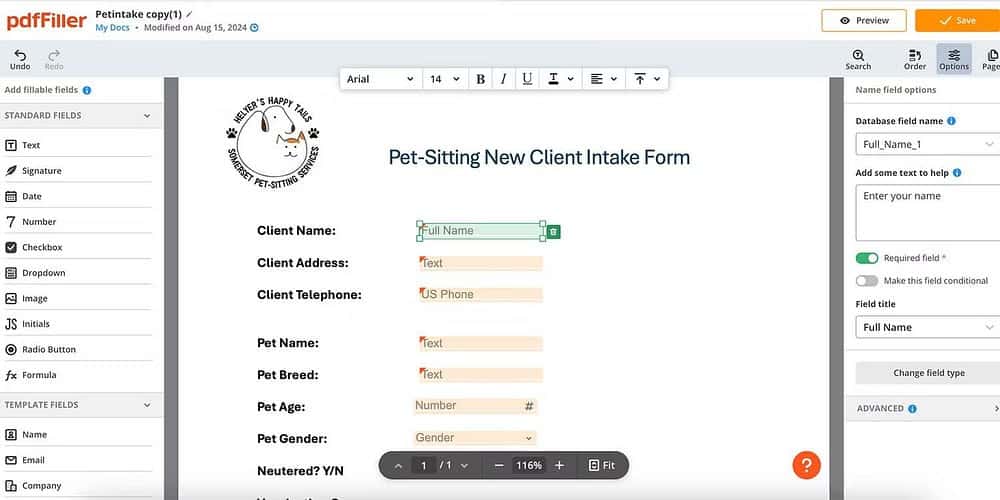Disable the Required field toggle
This screenshot has height=500, width=1000.
(x=867, y=258)
